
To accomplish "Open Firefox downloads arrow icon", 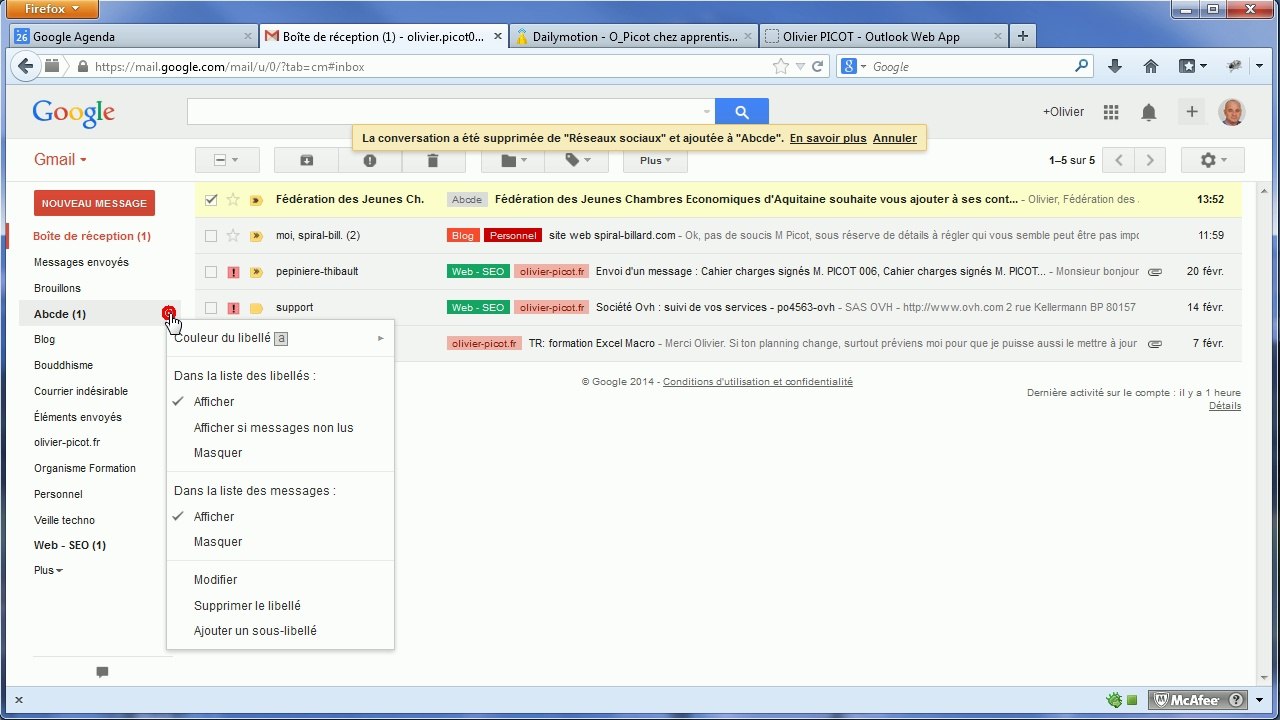I will point(1115,66).
